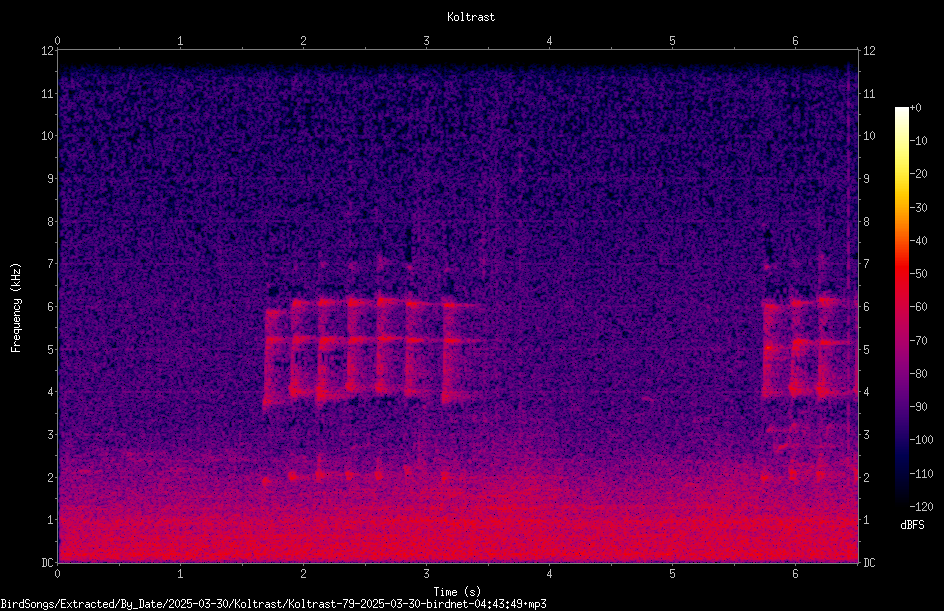944x611 pixels.
Task: Click the dBFS color gradient bar
Action: coord(902,307)
